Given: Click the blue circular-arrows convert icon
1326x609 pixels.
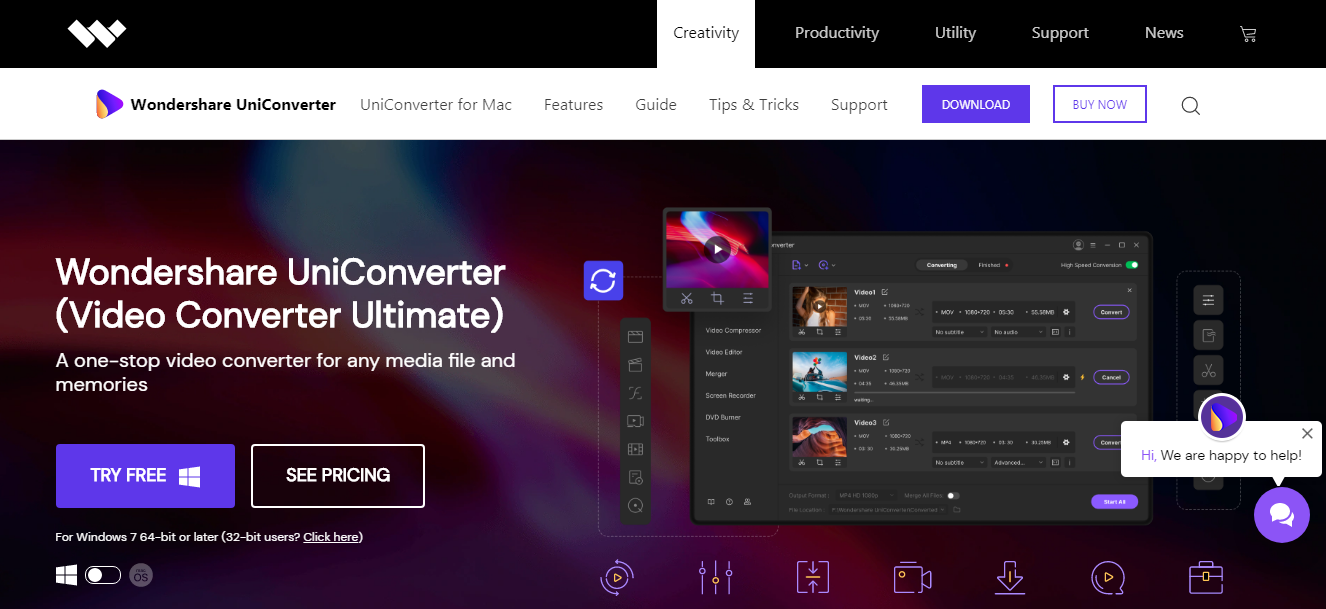Looking at the screenshot, I should (x=604, y=280).
